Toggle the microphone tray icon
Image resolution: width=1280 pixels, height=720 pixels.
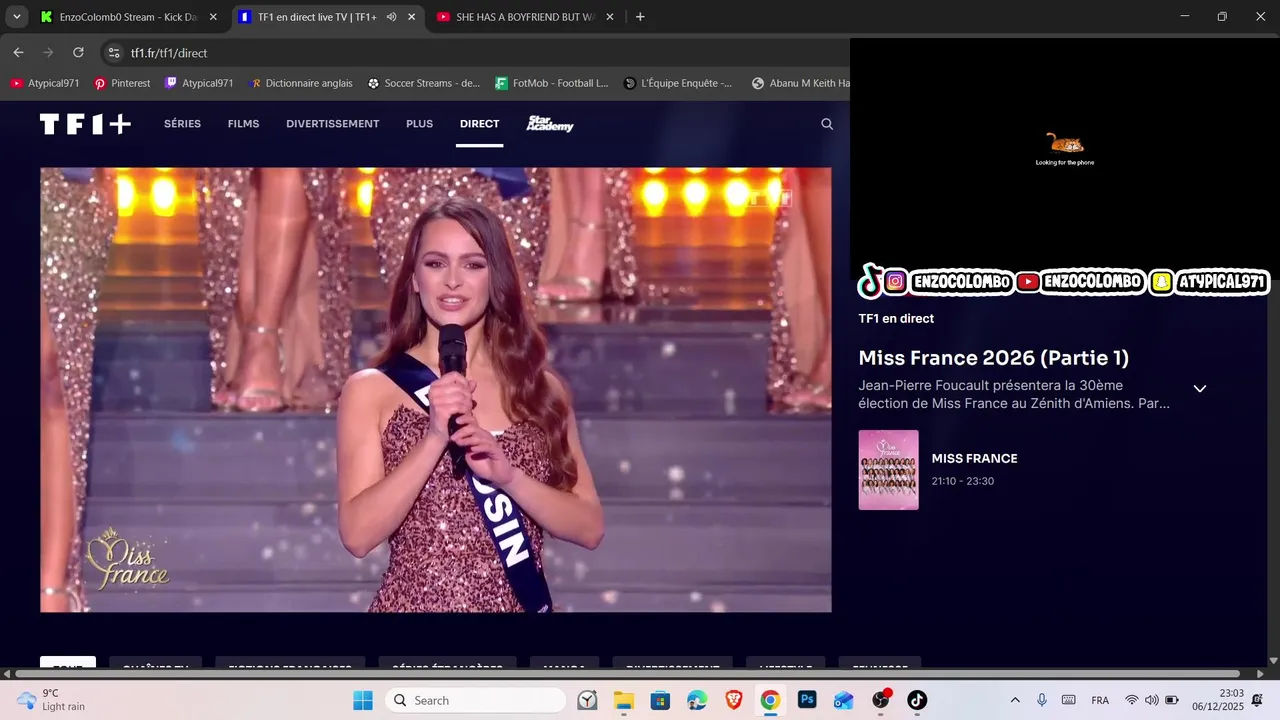point(1041,700)
